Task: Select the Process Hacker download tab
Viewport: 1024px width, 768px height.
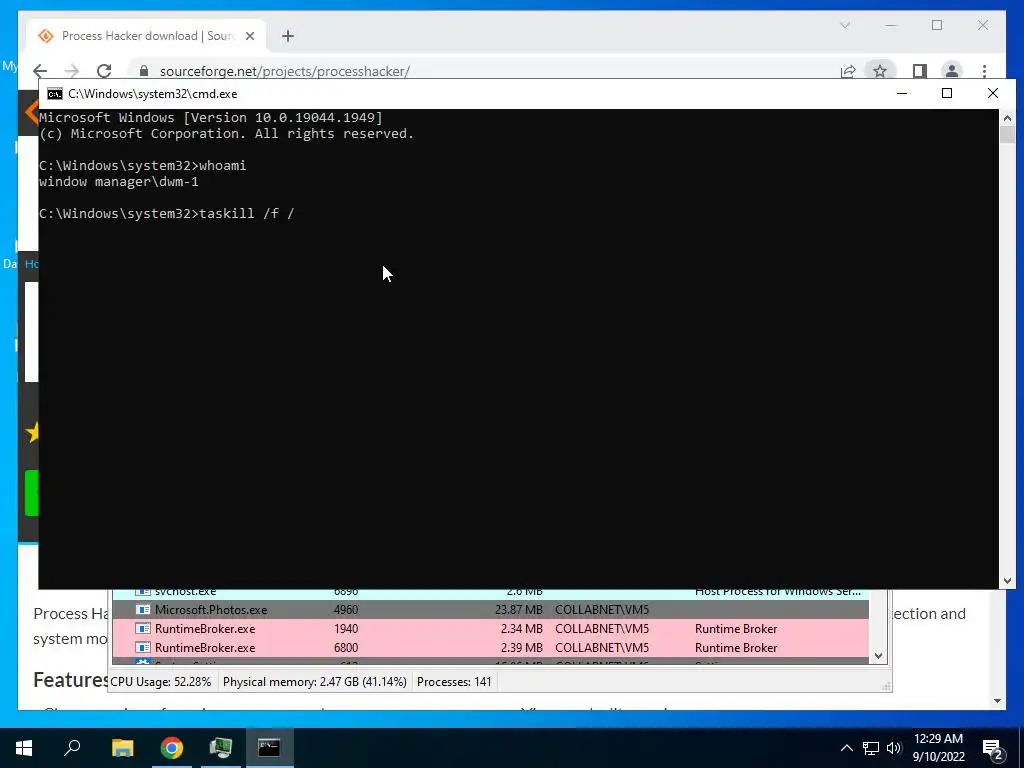Action: 146,36
